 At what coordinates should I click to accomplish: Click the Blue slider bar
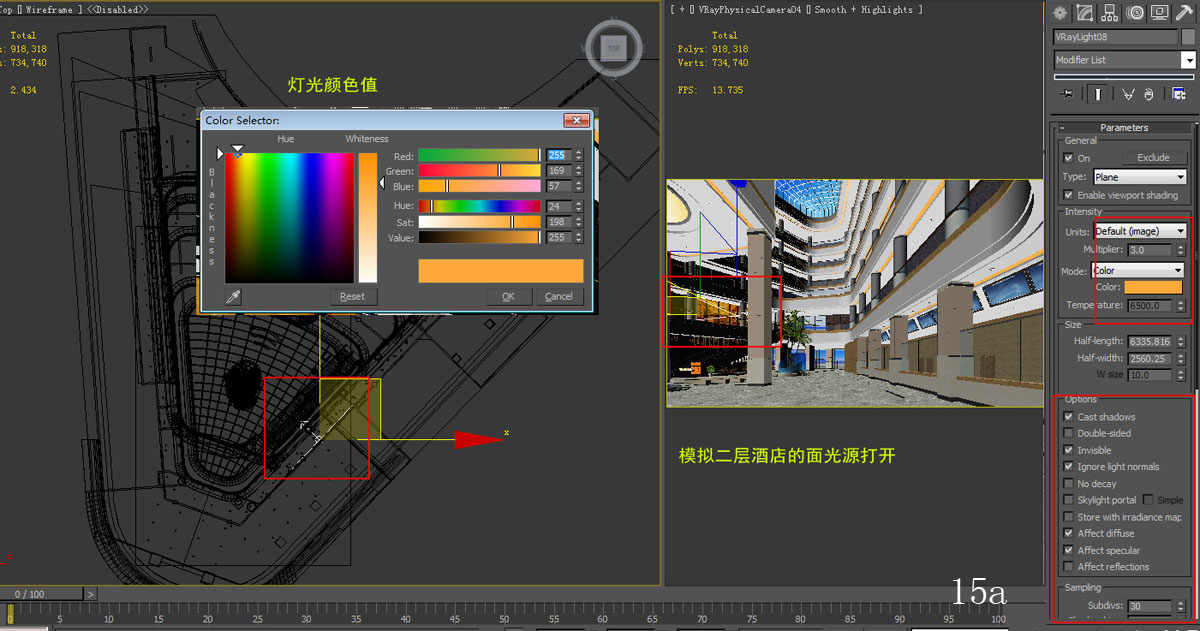click(x=480, y=186)
